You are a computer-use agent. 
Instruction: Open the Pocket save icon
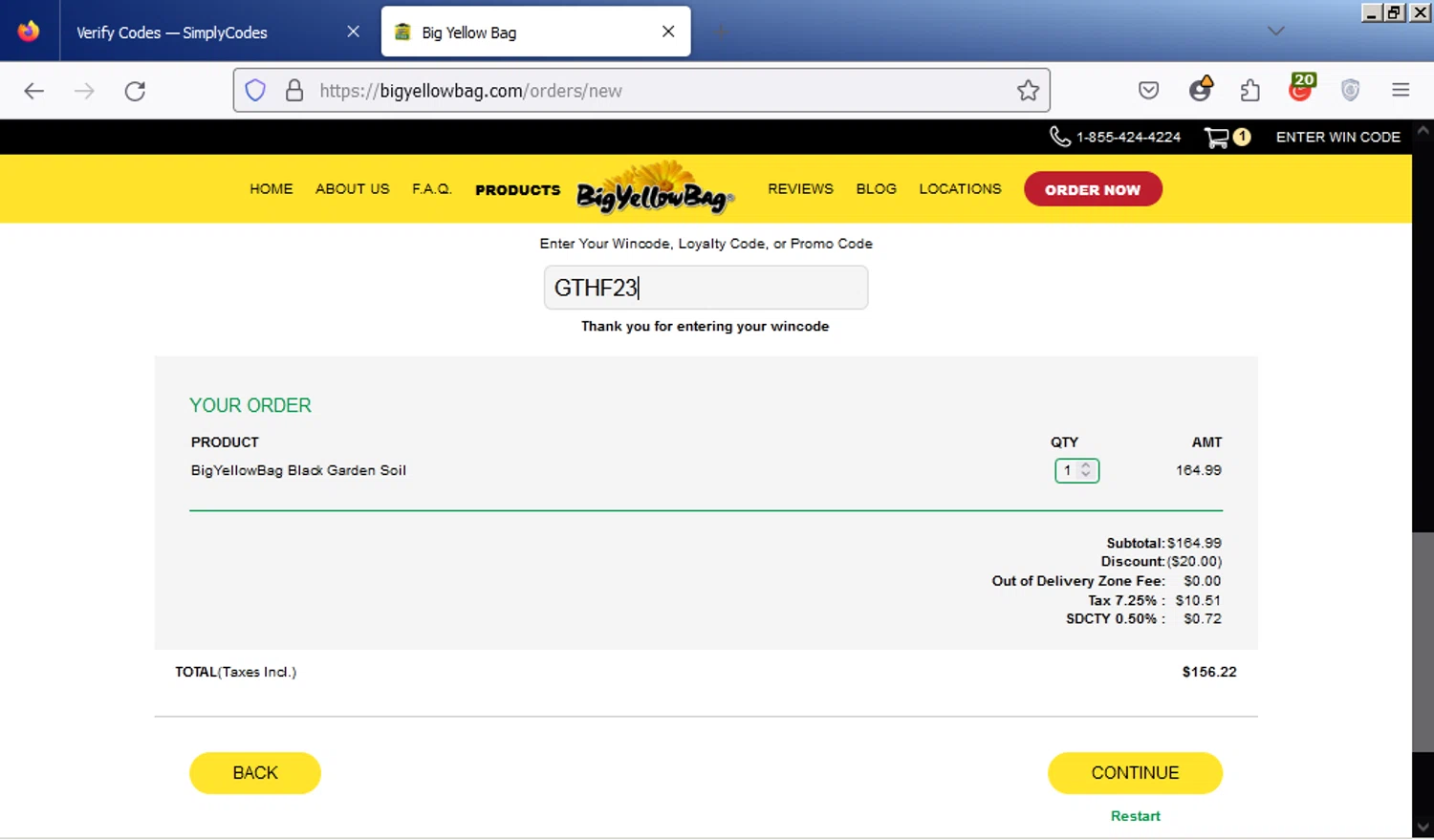[1148, 91]
